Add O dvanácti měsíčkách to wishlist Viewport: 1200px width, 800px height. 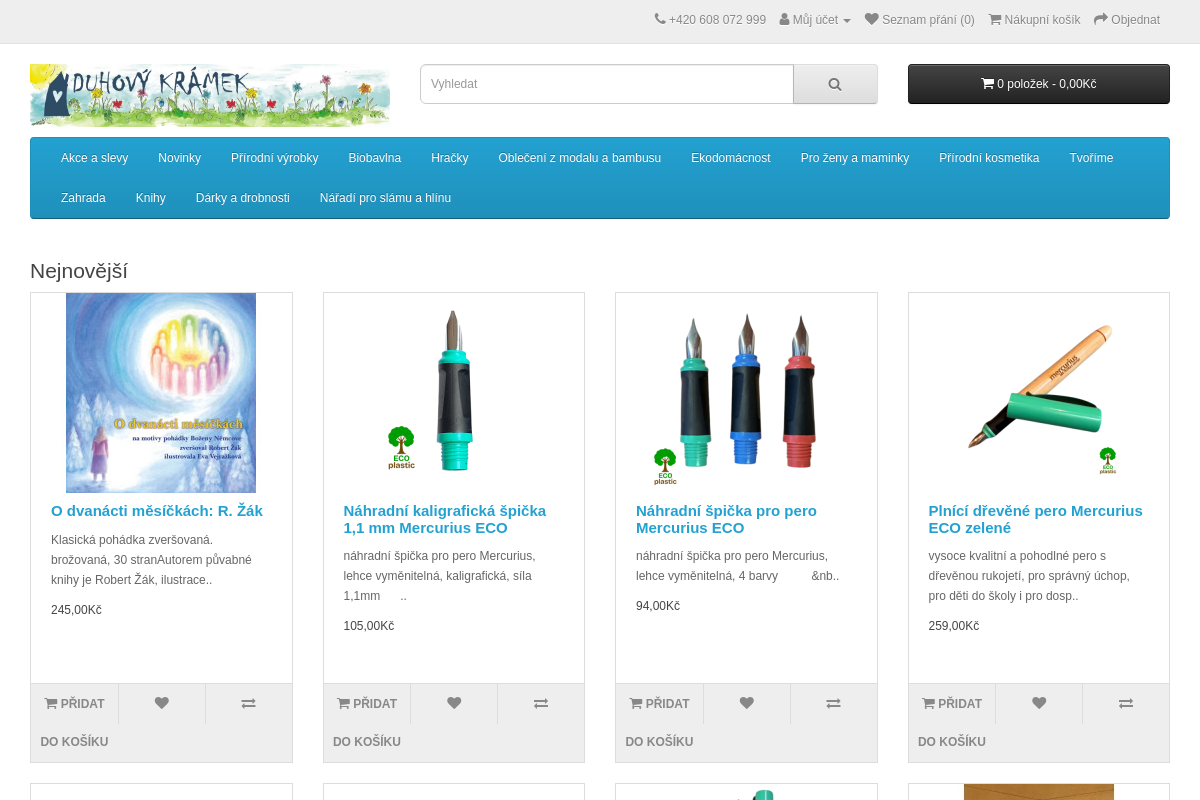click(162, 704)
